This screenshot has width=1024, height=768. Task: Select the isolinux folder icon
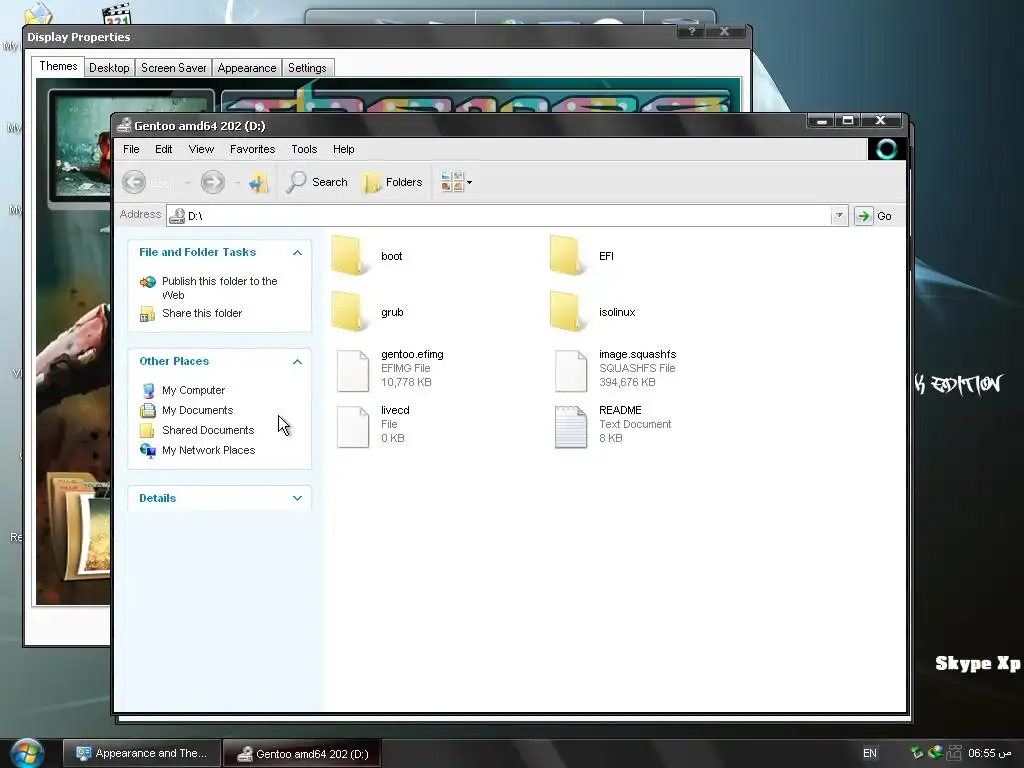566,312
